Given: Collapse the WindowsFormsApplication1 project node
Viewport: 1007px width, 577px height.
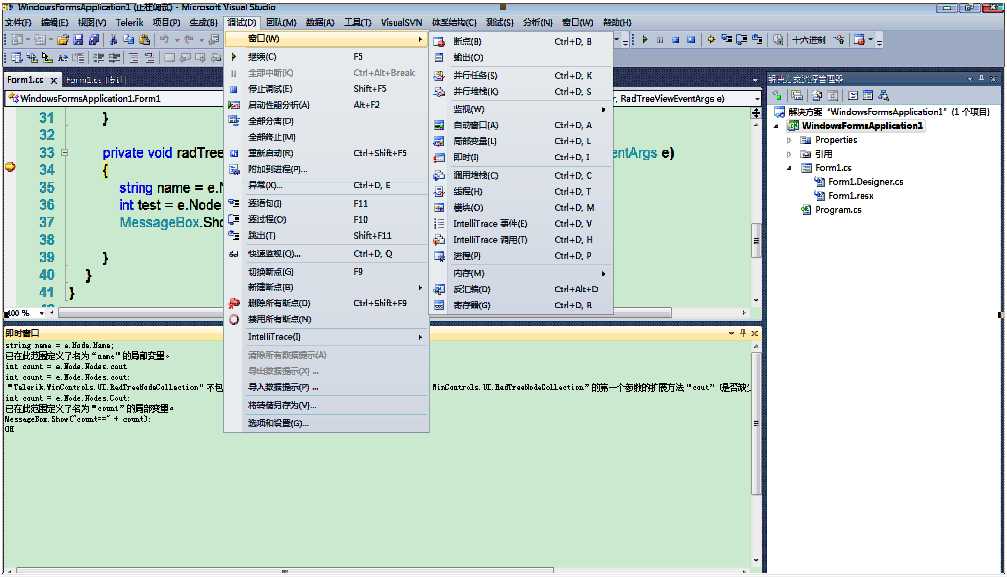Looking at the screenshot, I should pos(776,126).
